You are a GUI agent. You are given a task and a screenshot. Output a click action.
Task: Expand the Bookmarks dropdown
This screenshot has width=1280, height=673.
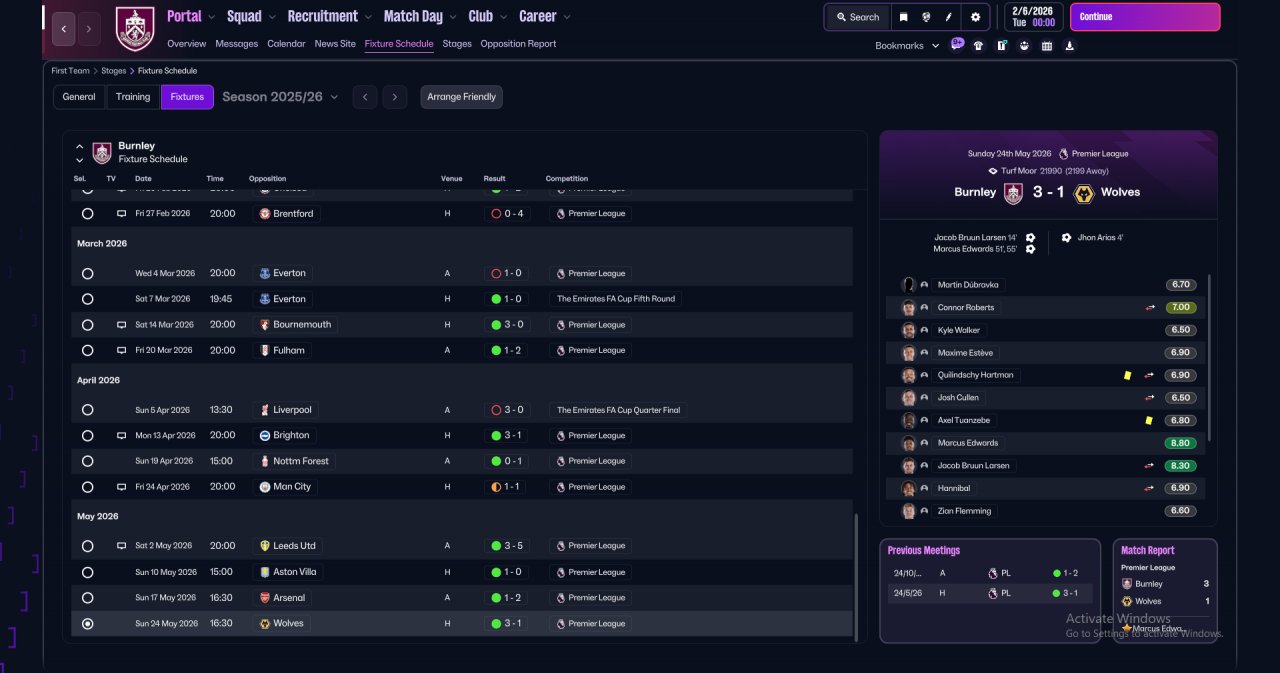pyautogui.click(x=907, y=46)
